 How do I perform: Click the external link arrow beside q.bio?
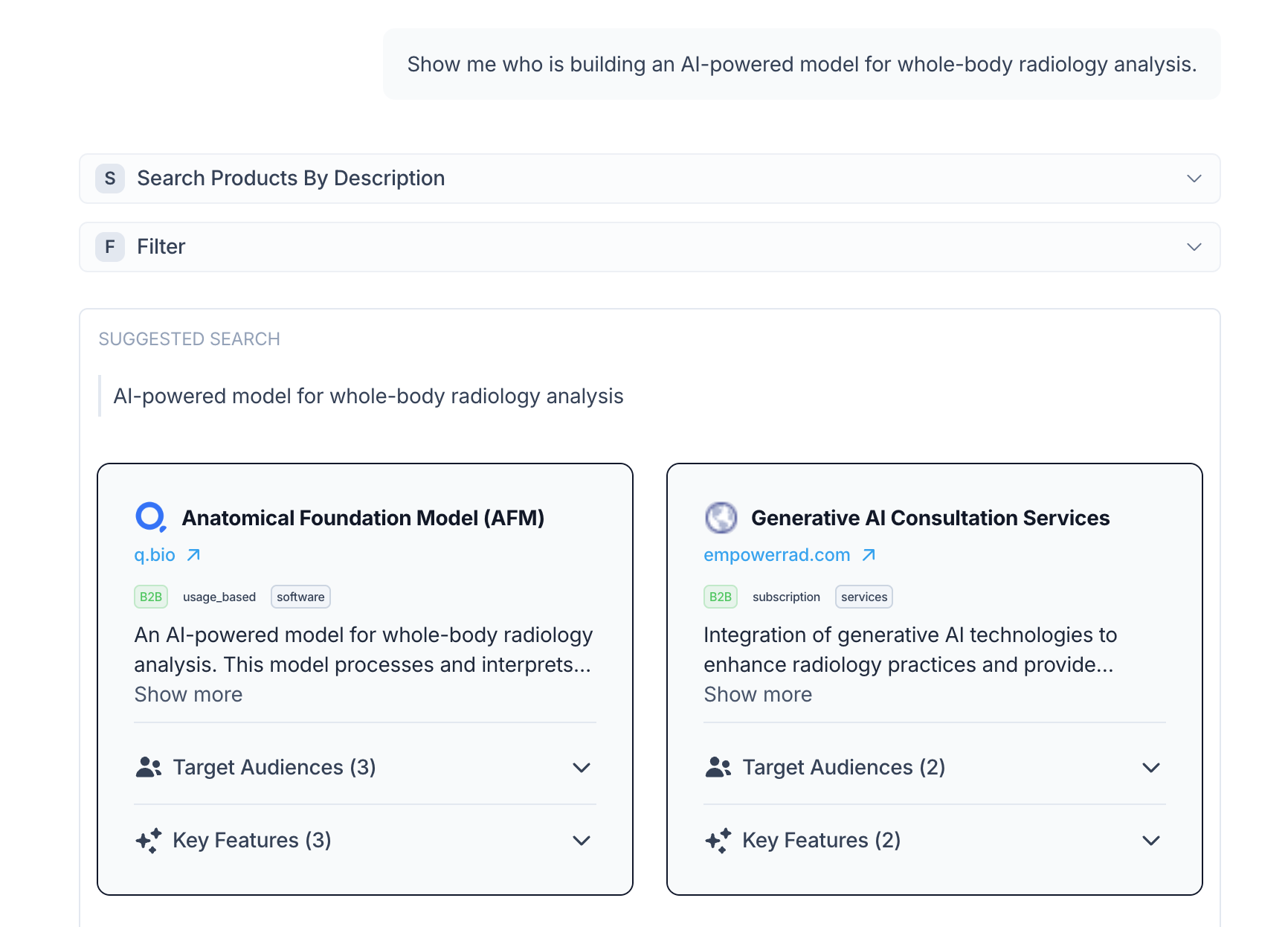(193, 555)
